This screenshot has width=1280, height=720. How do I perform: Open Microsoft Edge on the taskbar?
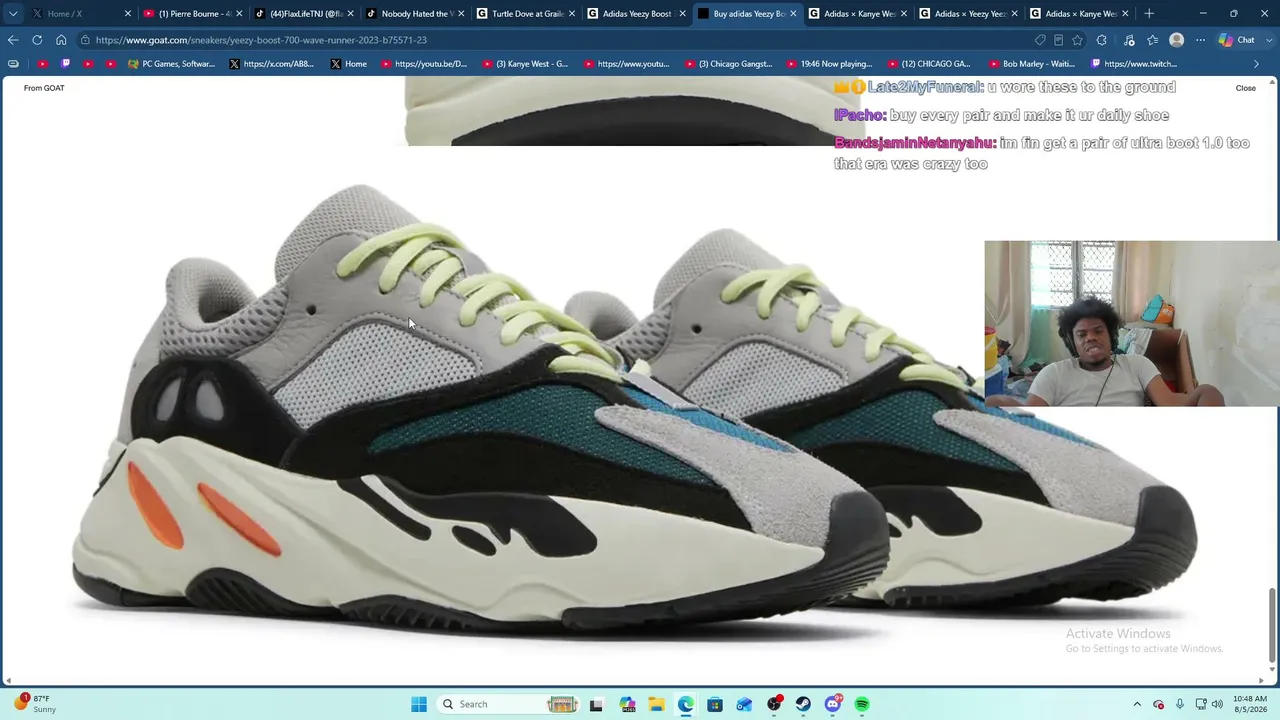[686, 704]
